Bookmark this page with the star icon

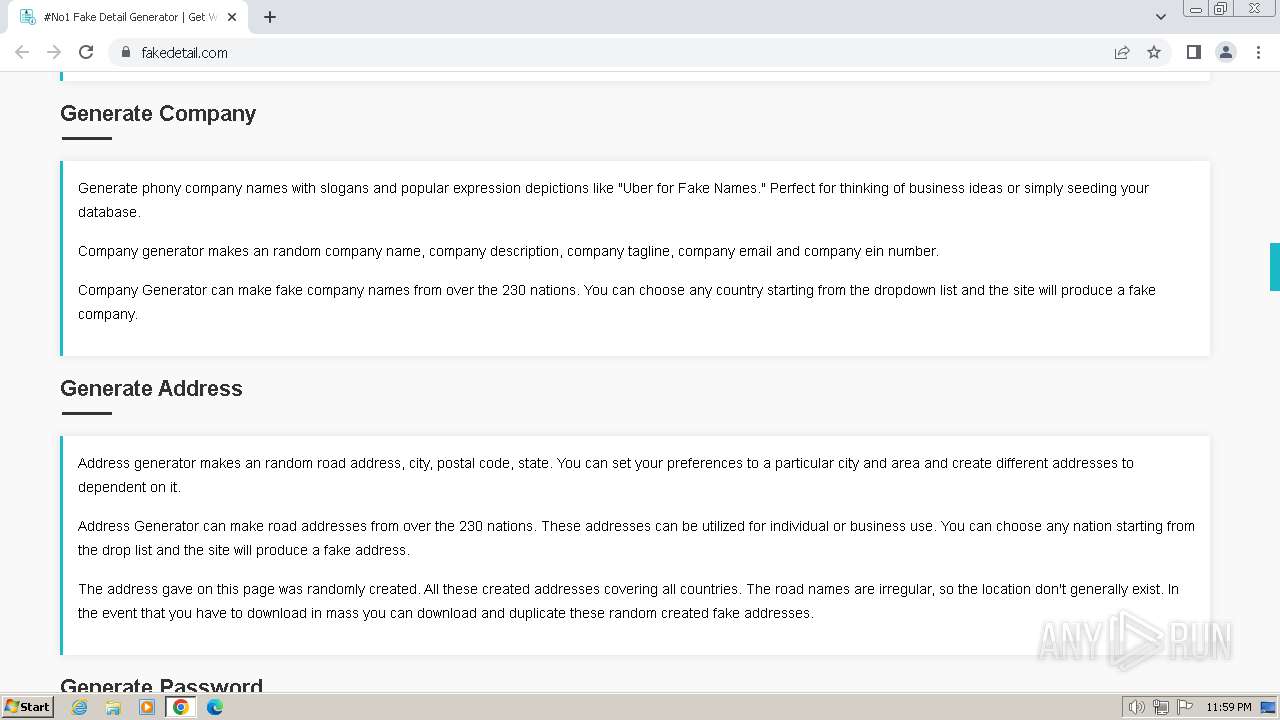1154,52
